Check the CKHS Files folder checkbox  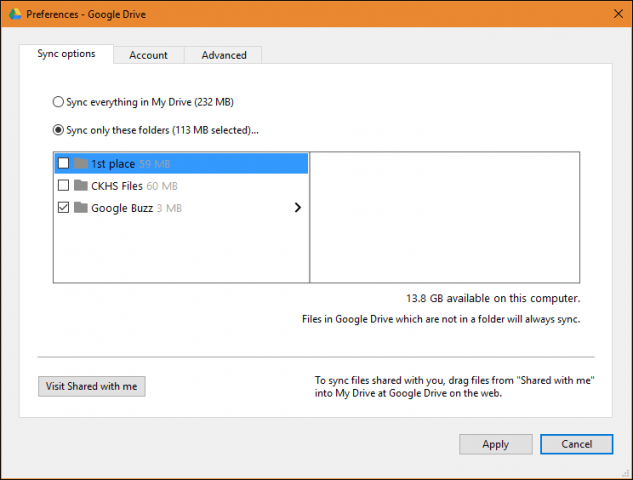coord(63,185)
